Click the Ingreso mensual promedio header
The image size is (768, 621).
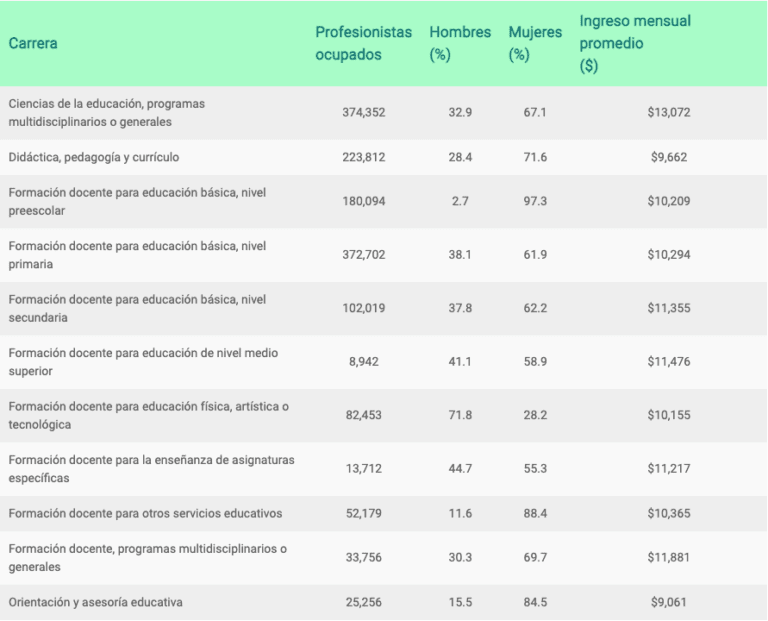[x=635, y=43]
